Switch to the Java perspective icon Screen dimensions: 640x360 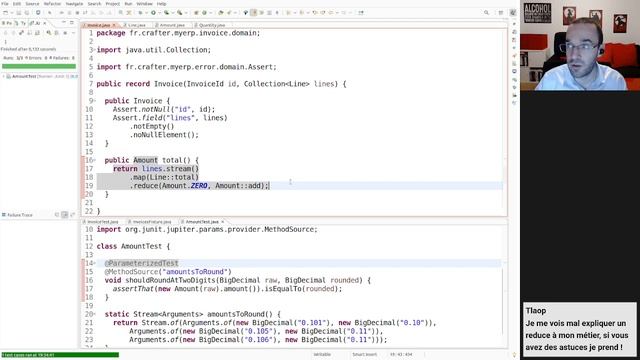513,13
